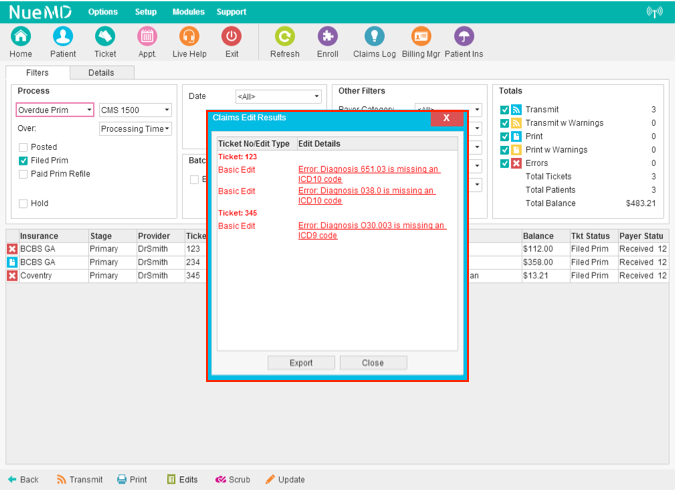Switch to the Details tab
675x490 pixels.
101,73
